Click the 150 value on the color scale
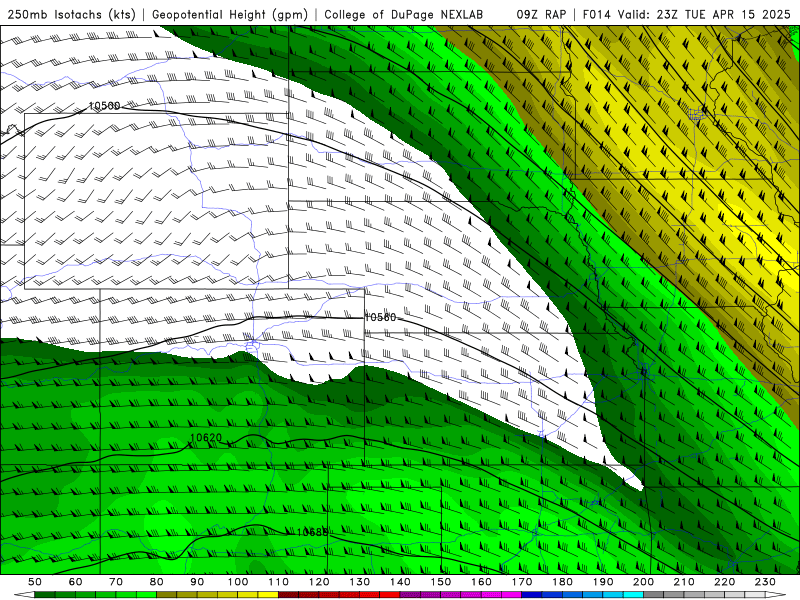 [x=441, y=582]
